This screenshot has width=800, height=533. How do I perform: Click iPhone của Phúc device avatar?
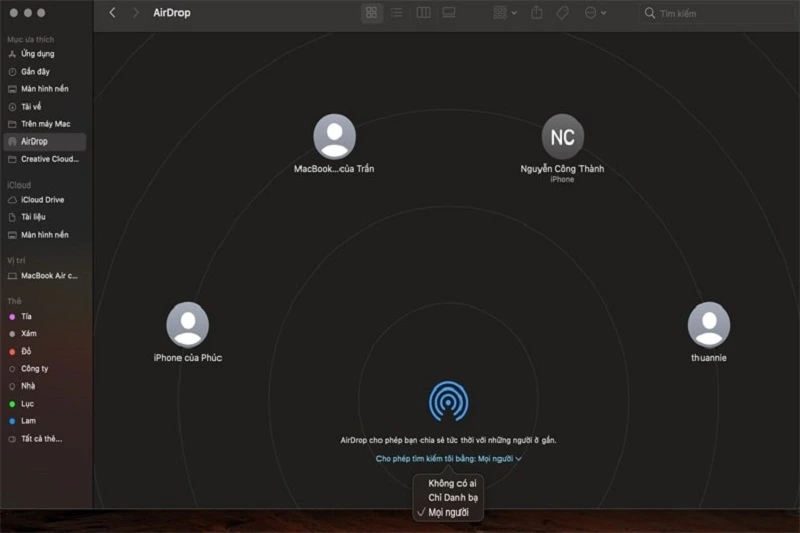[x=187, y=325]
